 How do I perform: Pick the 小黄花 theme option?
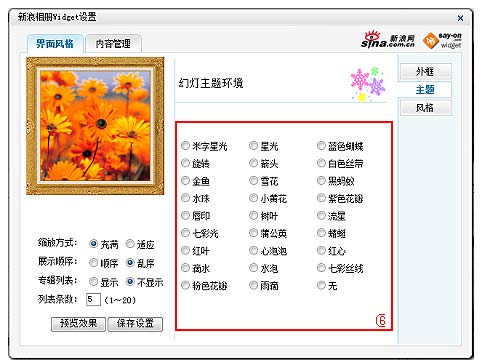254,198
